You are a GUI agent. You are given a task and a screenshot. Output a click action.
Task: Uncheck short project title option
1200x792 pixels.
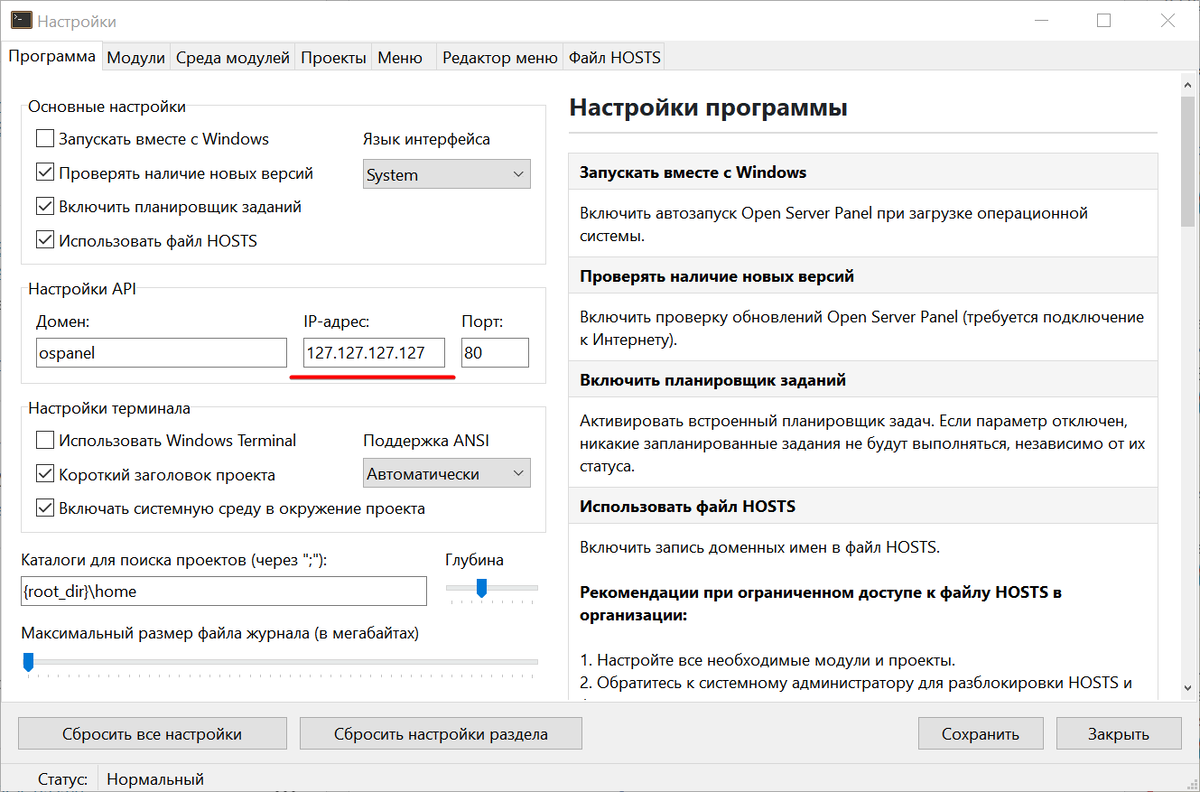click(45, 473)
